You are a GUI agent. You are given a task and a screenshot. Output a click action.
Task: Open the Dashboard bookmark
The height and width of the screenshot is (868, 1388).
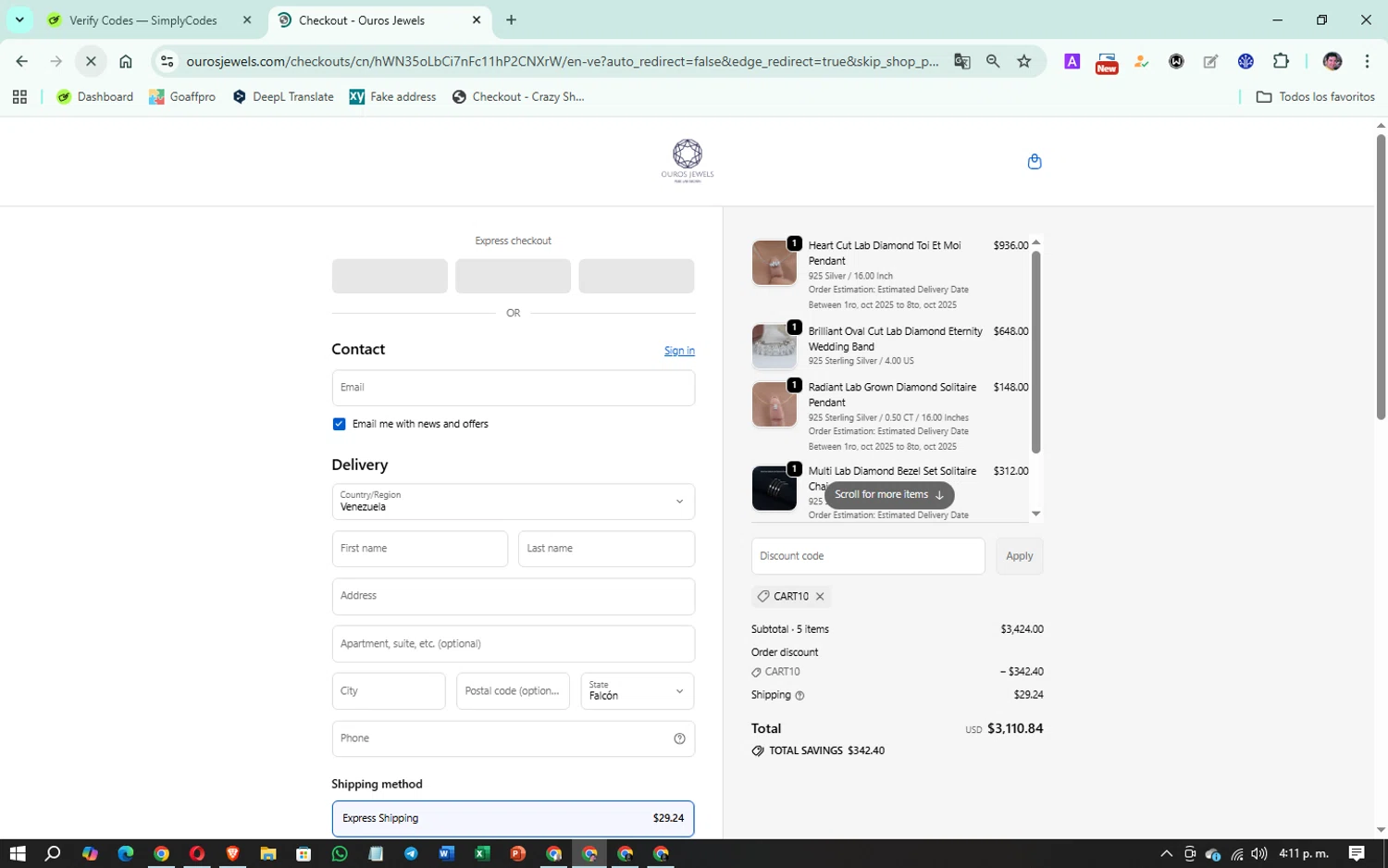click(x=95, y=96)
